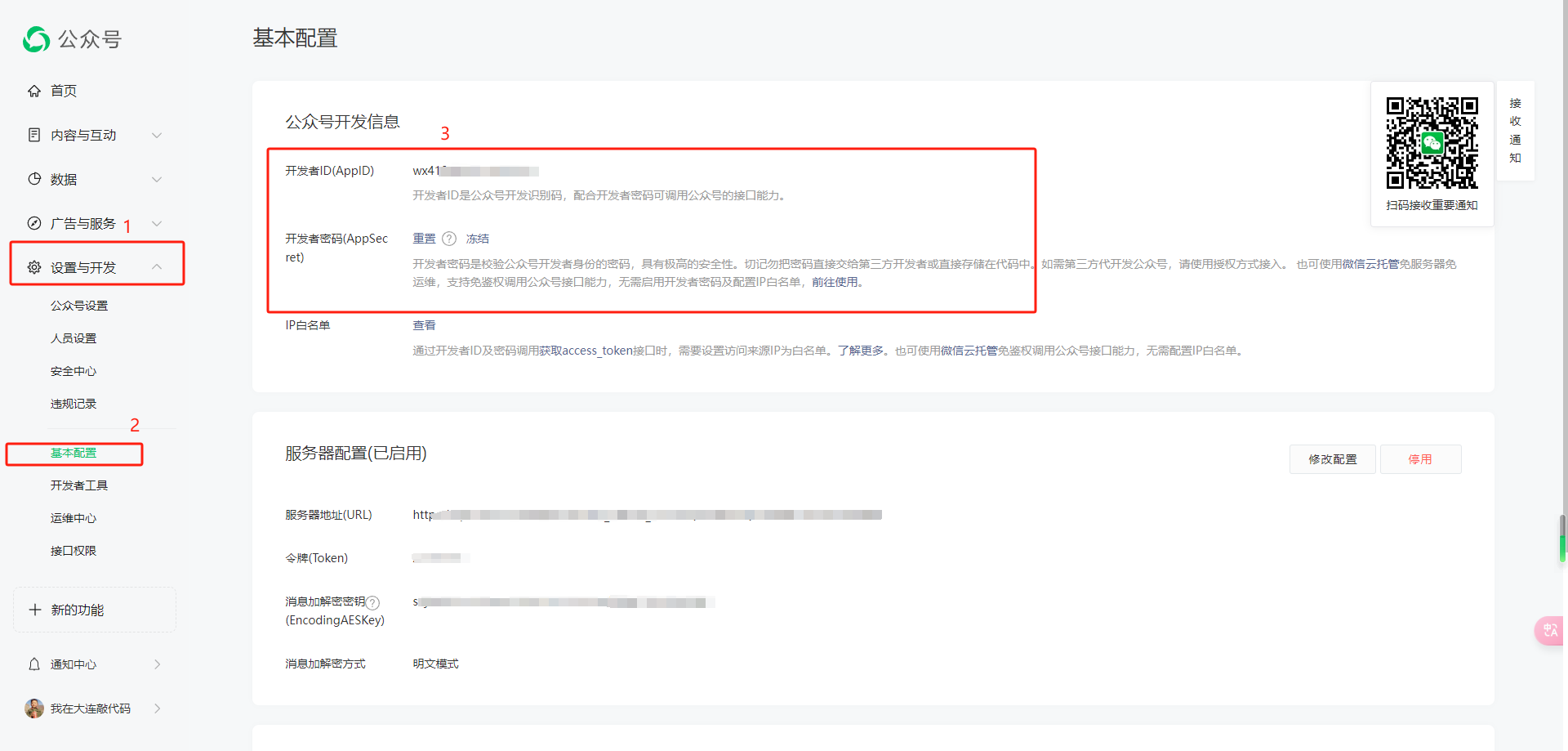Click the 扫码接收重要通知 caption
Screen dimensions: 1568x751
[1432, 205]
